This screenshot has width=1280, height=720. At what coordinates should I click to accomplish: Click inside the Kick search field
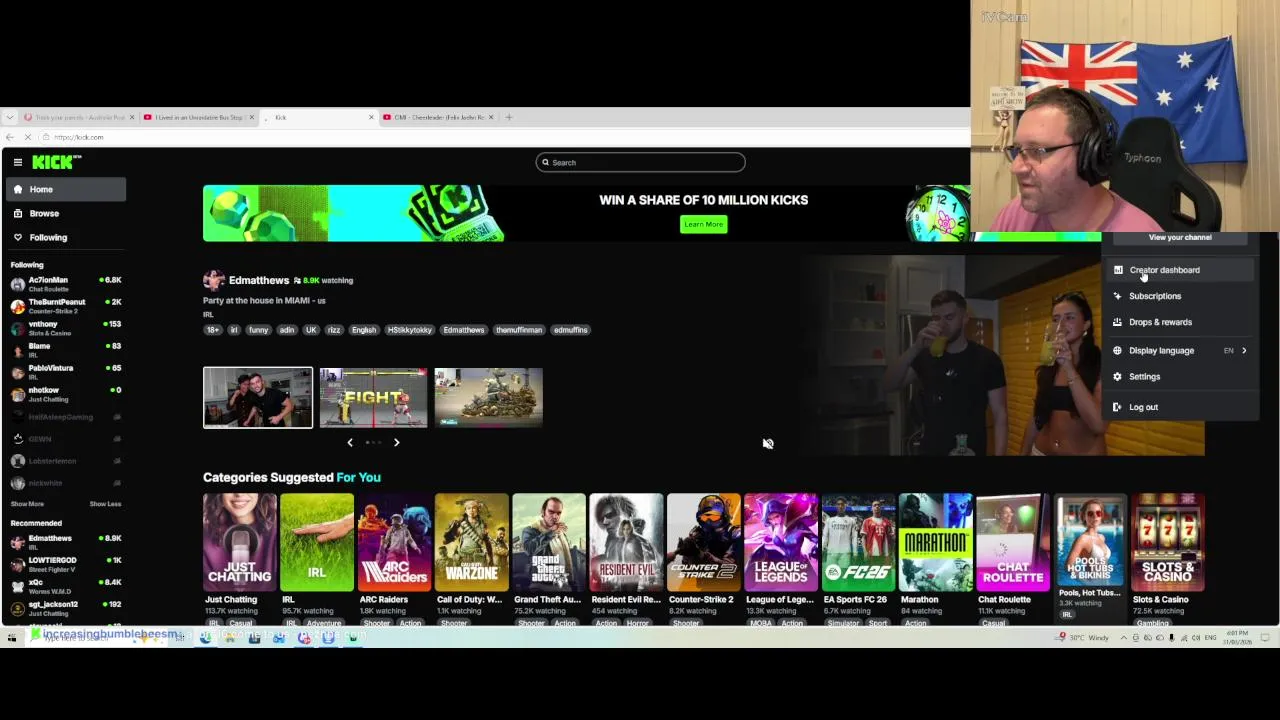pyautogui.click(x=641, y=162)
